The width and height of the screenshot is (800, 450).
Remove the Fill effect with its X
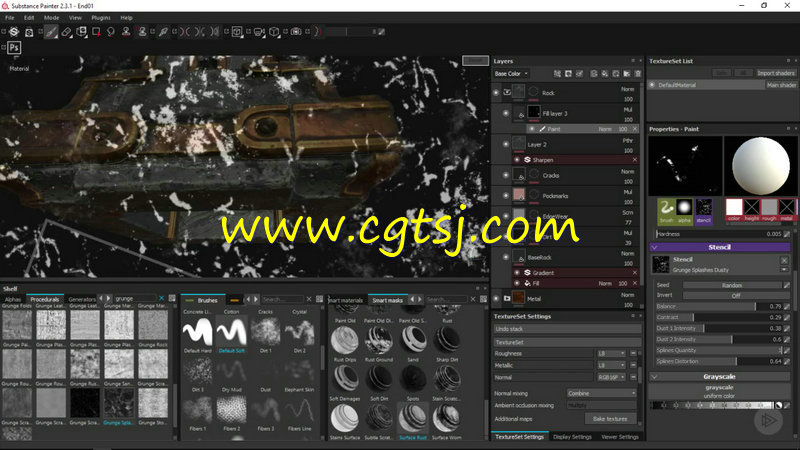pos(635,283)
